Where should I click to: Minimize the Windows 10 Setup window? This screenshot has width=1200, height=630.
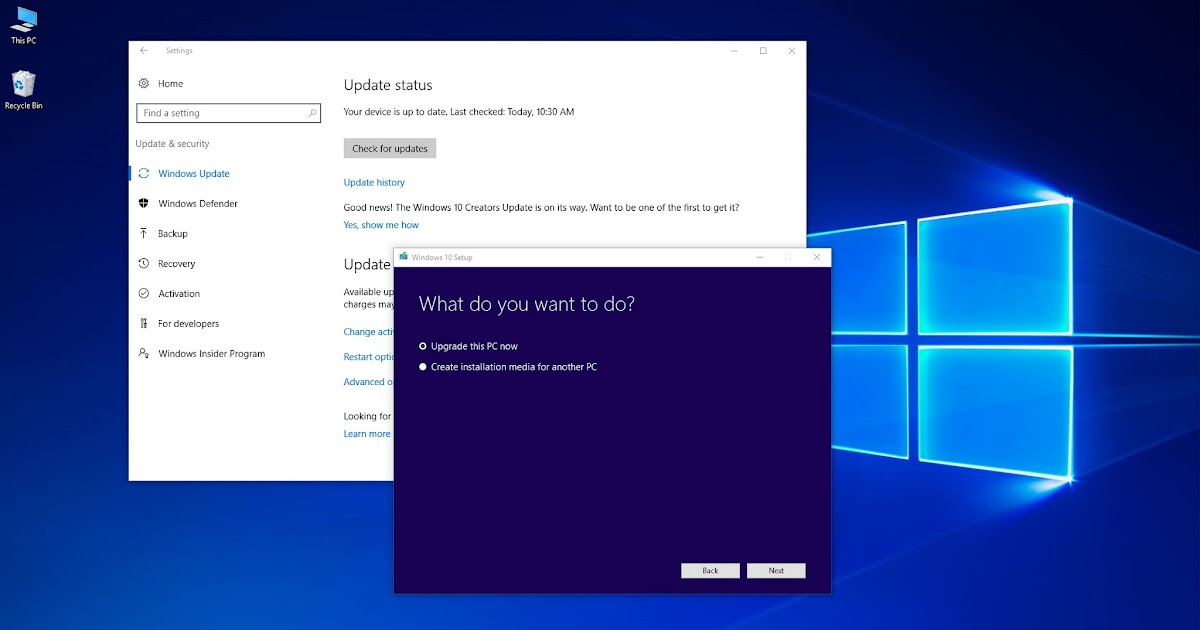(758, 257)
